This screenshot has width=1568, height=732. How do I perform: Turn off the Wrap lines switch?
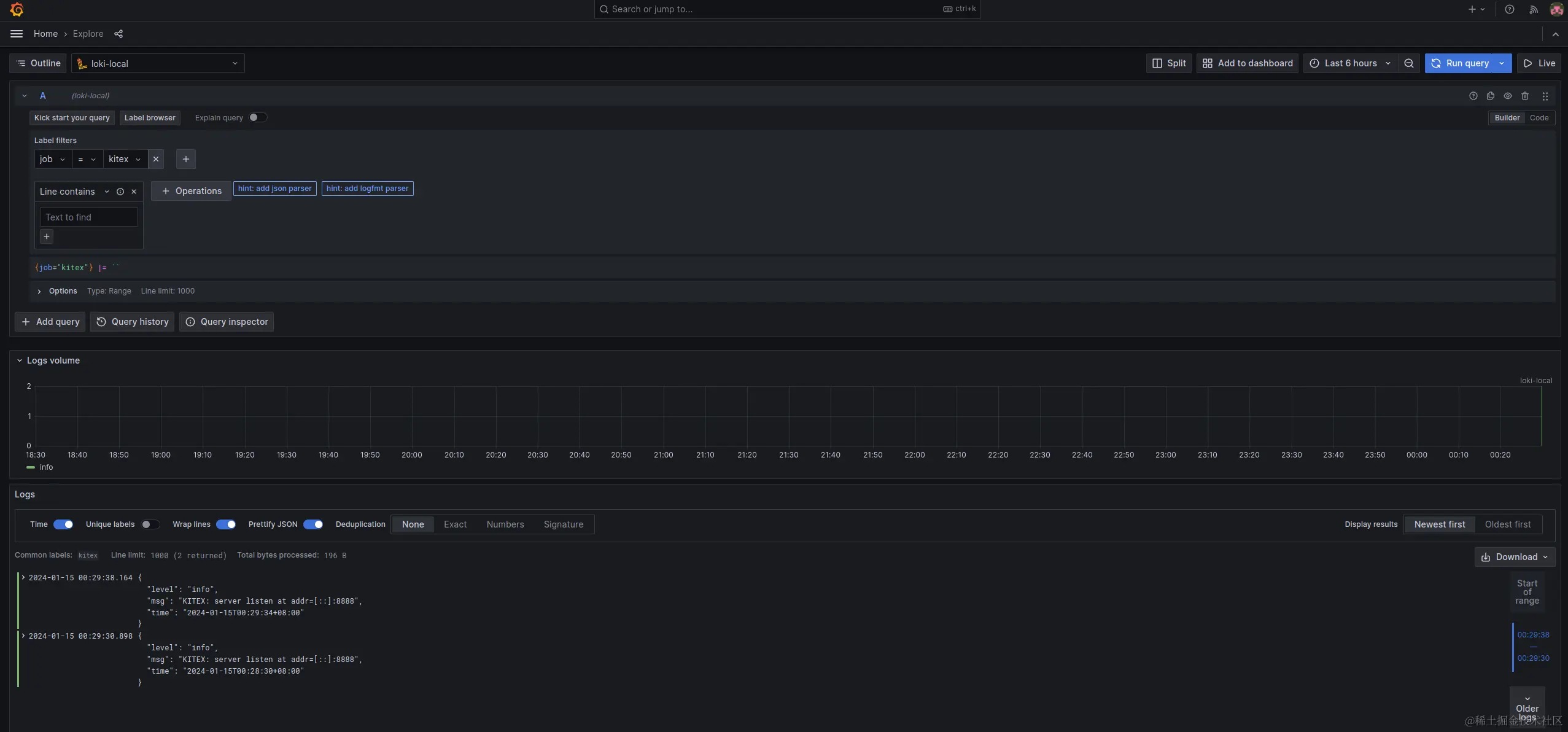coord(226,524)
